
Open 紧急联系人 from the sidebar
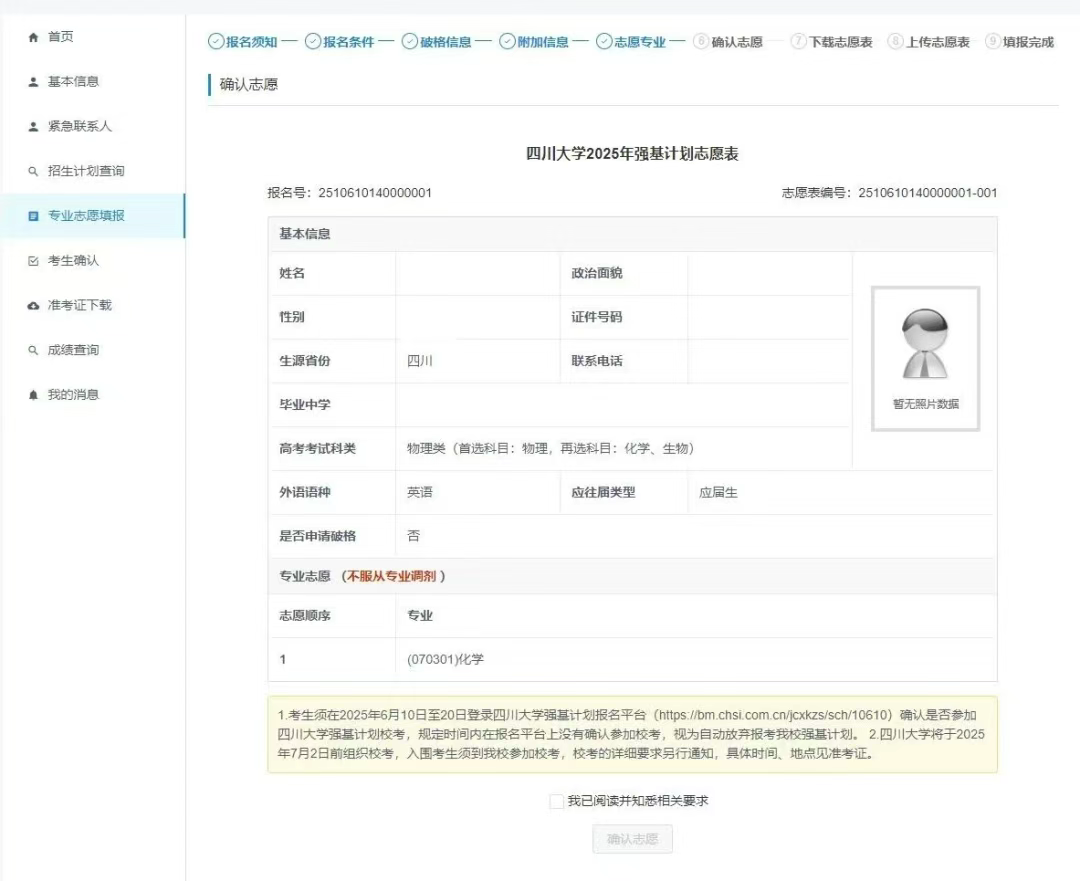click(x=93, y=127)
